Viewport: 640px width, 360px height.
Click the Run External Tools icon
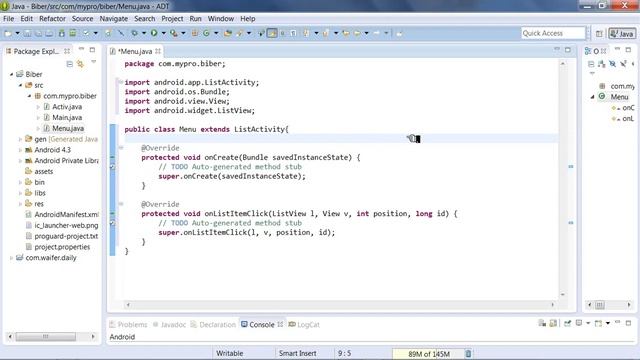[x=173, y=33]
